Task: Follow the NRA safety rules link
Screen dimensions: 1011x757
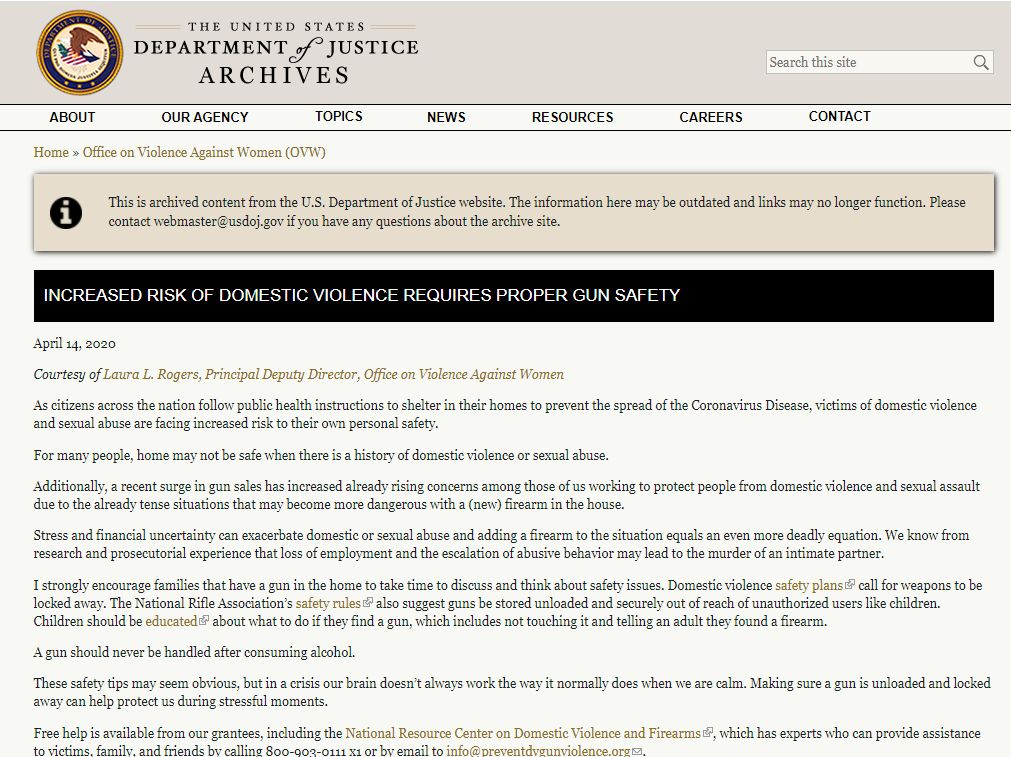Action: coord(328,604)
